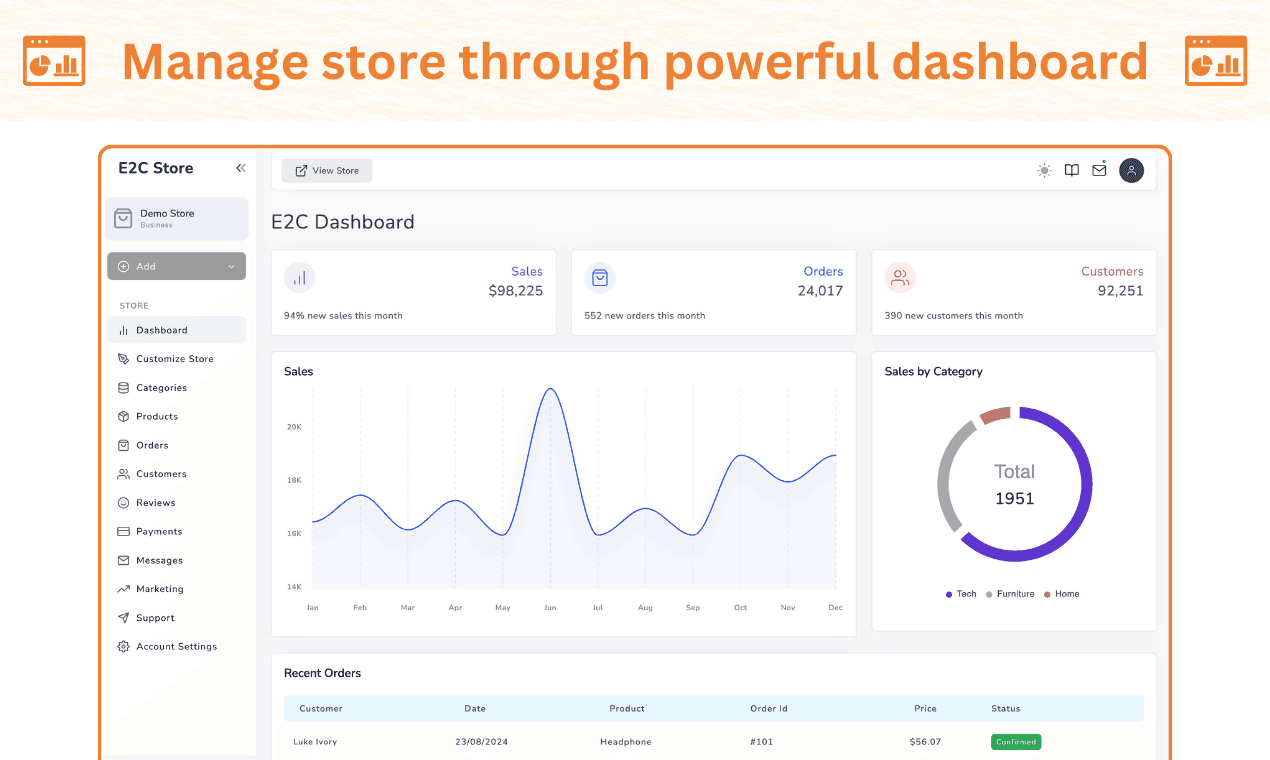Select the Marketing sidebar icon
This screenshot has height=760, width=1270.
[123, 589]
